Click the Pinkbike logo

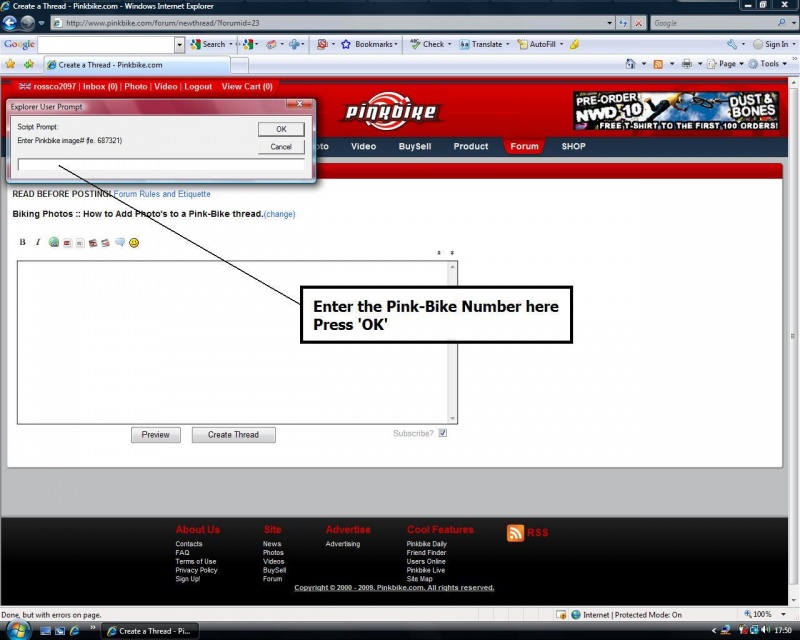tap(391, 111)
